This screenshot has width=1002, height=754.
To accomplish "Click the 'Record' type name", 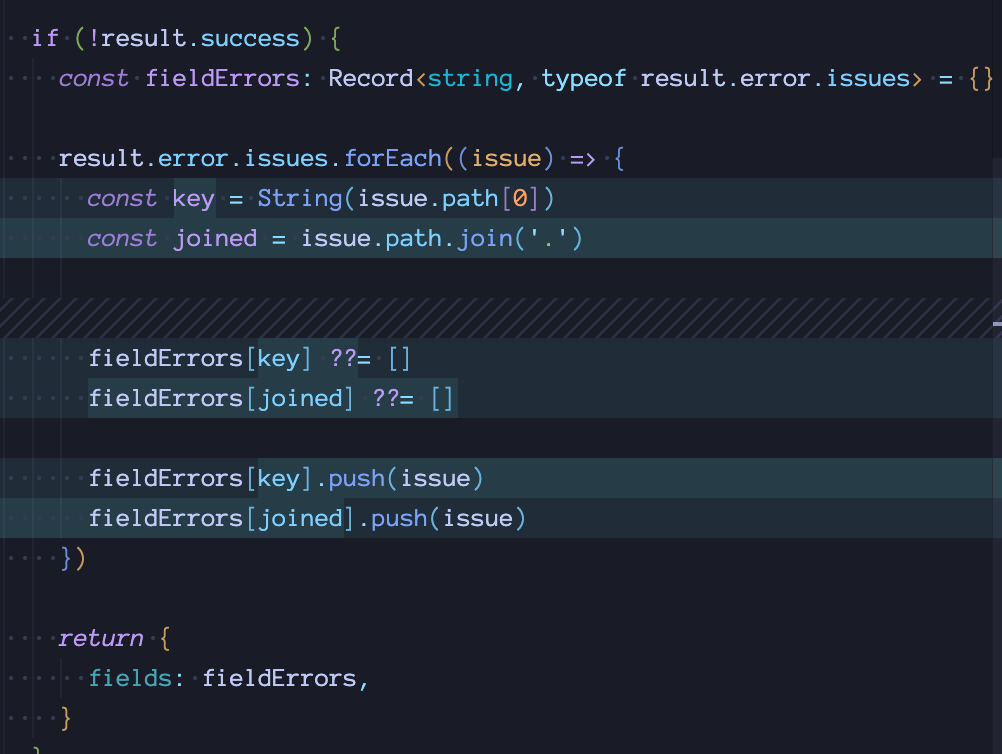I will pyautogui.click(x=371, y=79).
